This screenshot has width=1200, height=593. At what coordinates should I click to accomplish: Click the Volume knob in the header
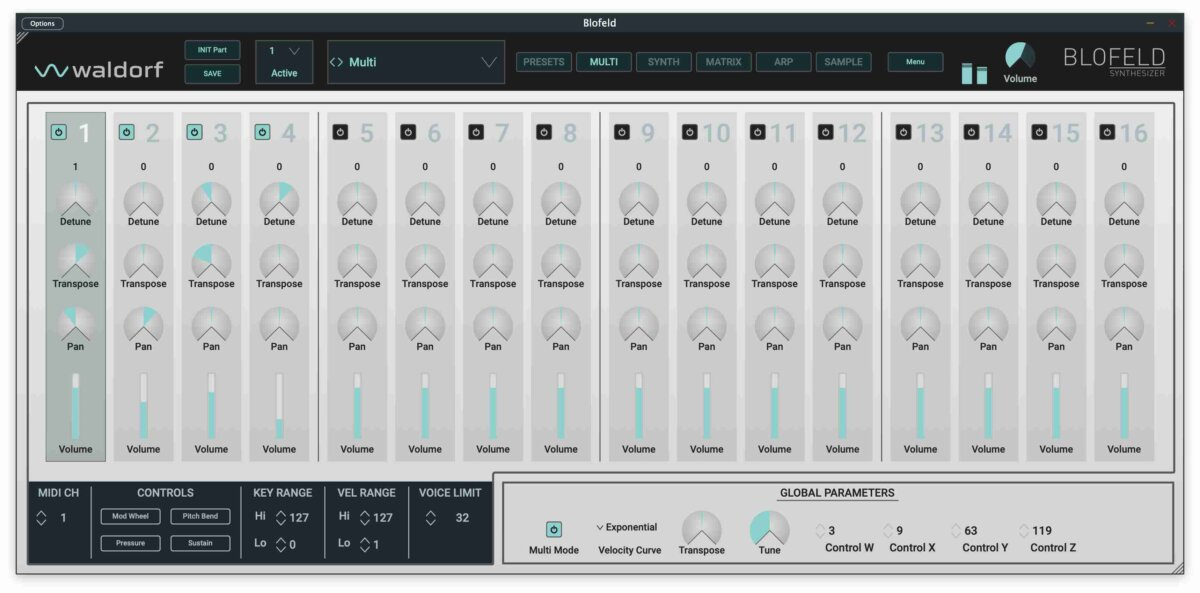(x=1019, y=56)
